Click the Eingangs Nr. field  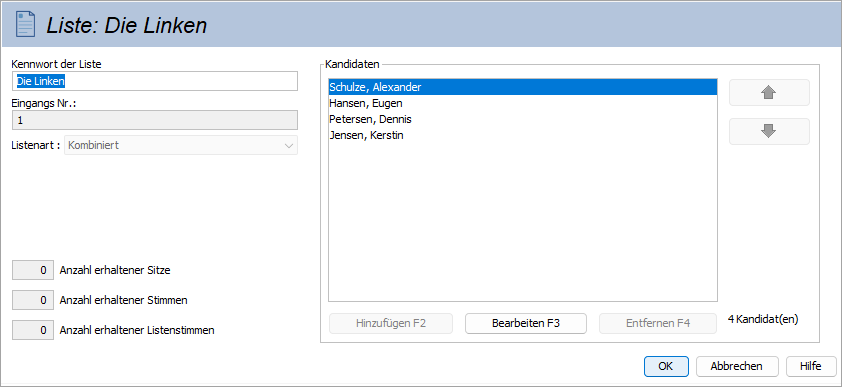coord(155,120)
